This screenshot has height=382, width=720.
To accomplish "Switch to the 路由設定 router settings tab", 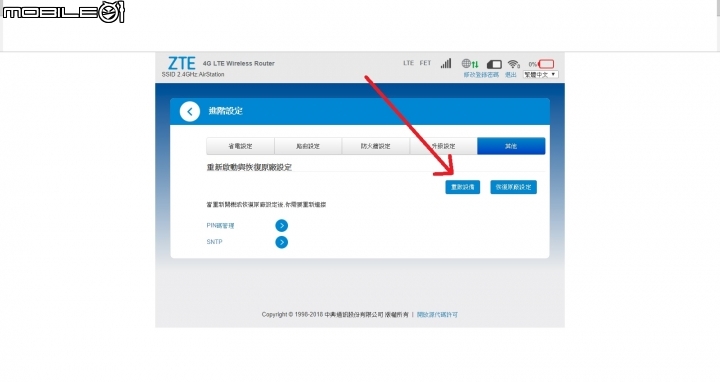I will (x=308, y=146).
